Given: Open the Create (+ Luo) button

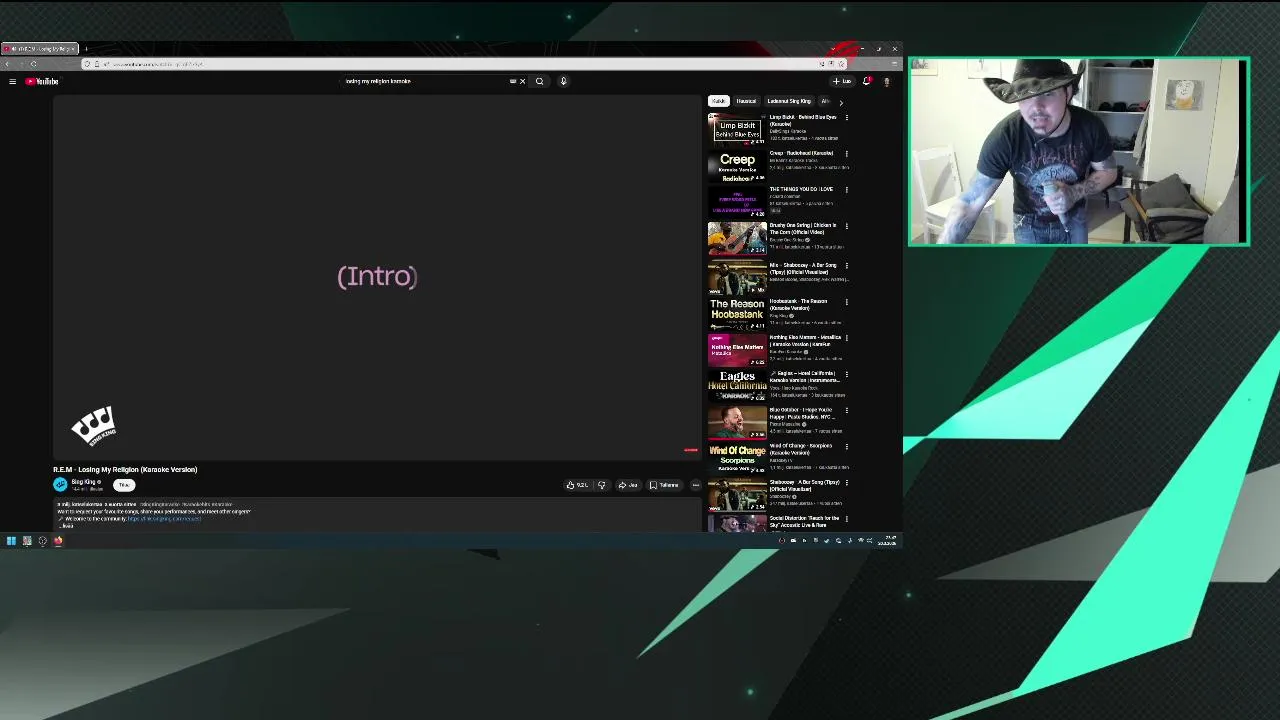Looking at the screenshot, I should [842, 81].
